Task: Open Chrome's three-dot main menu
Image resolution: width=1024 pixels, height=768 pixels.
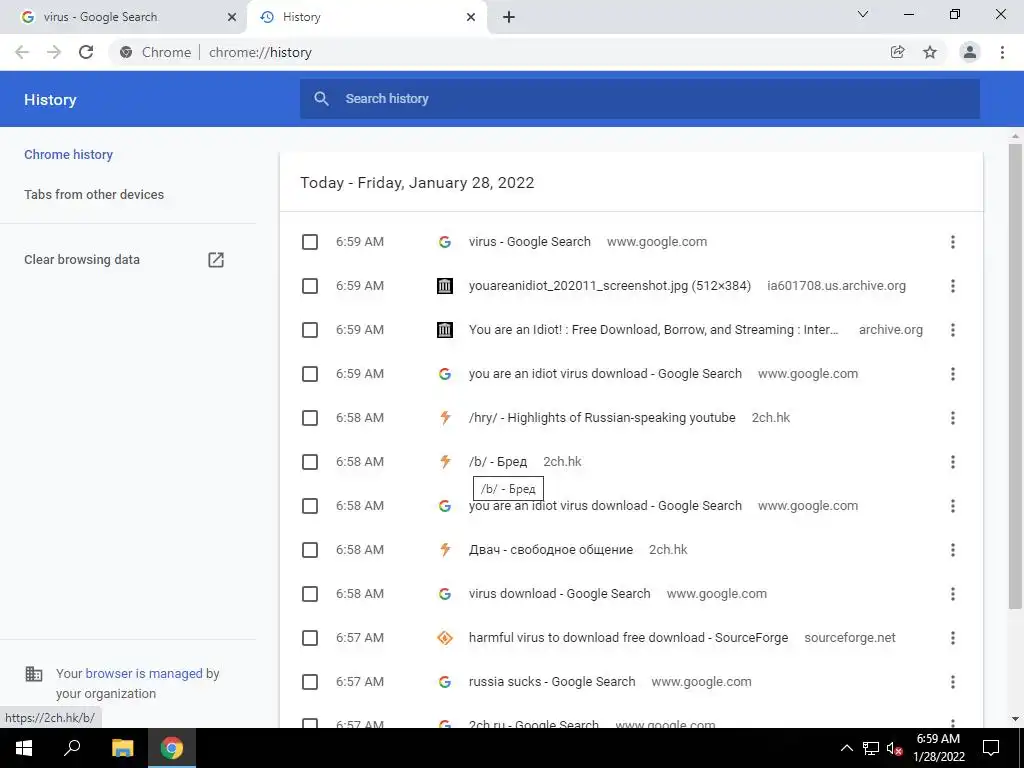Action: 1002,52
